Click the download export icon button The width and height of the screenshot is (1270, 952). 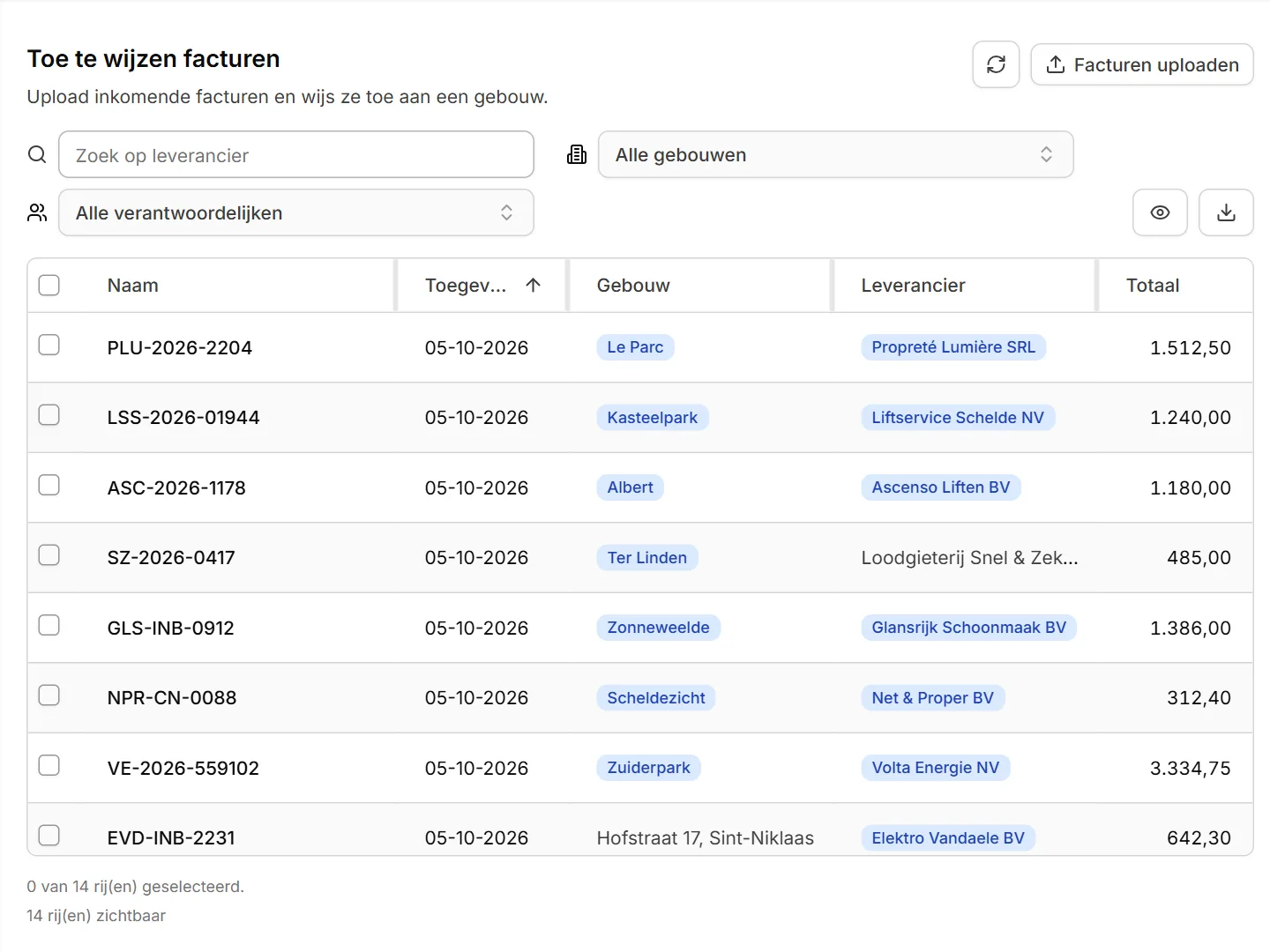click(x=1226, y=212)
